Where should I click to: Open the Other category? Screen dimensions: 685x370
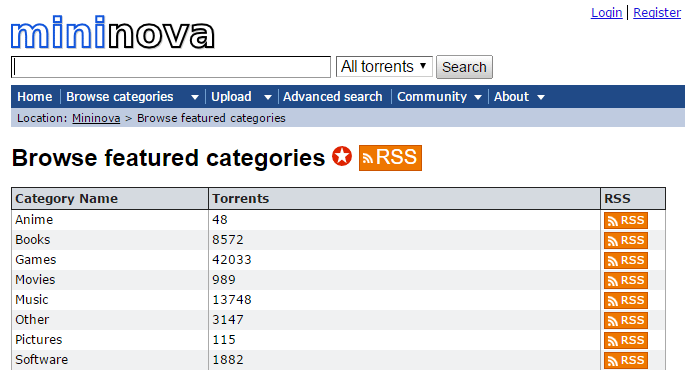click(x=32, y=320)
